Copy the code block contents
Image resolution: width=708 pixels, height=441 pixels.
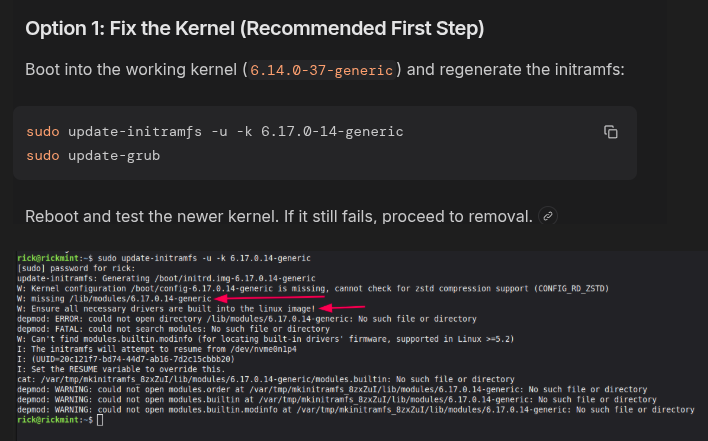[x=611, y=131]
